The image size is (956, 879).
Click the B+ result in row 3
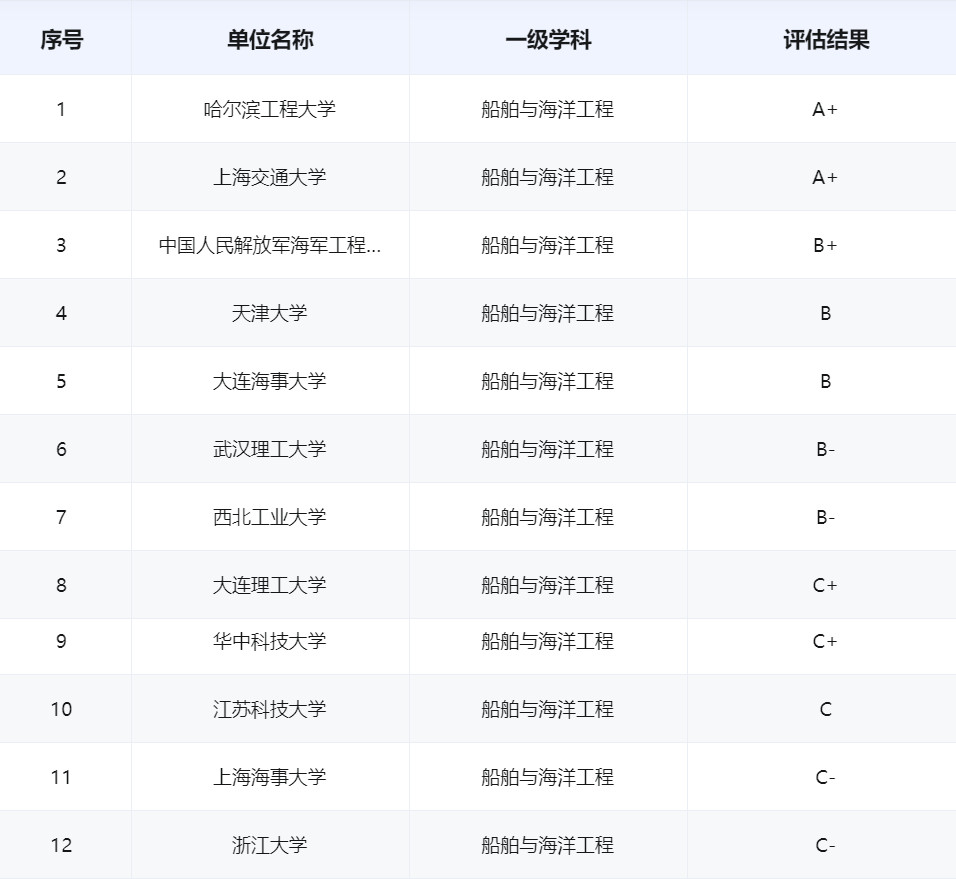click(x=825, y=245)
